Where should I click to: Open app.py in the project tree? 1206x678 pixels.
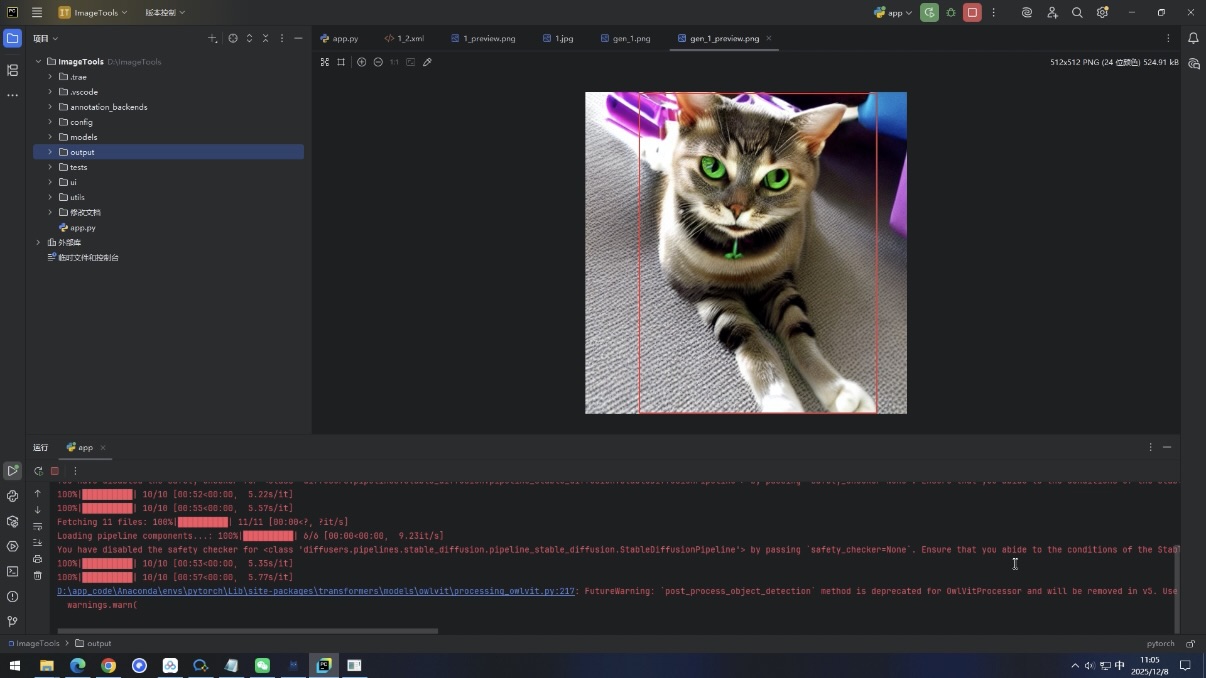pos(83,227)
